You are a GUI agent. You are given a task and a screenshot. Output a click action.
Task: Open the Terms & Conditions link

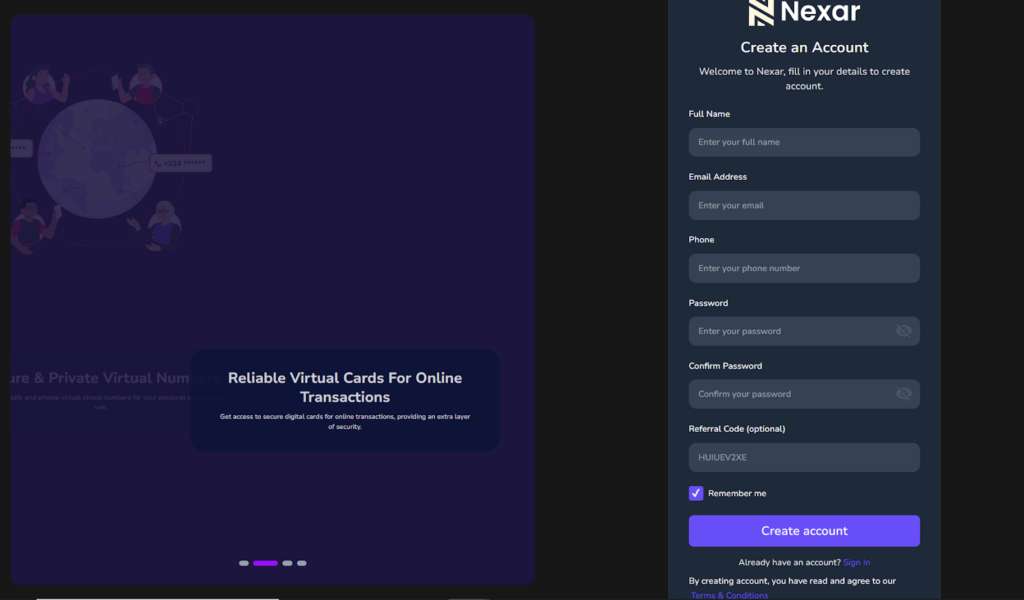729,595
